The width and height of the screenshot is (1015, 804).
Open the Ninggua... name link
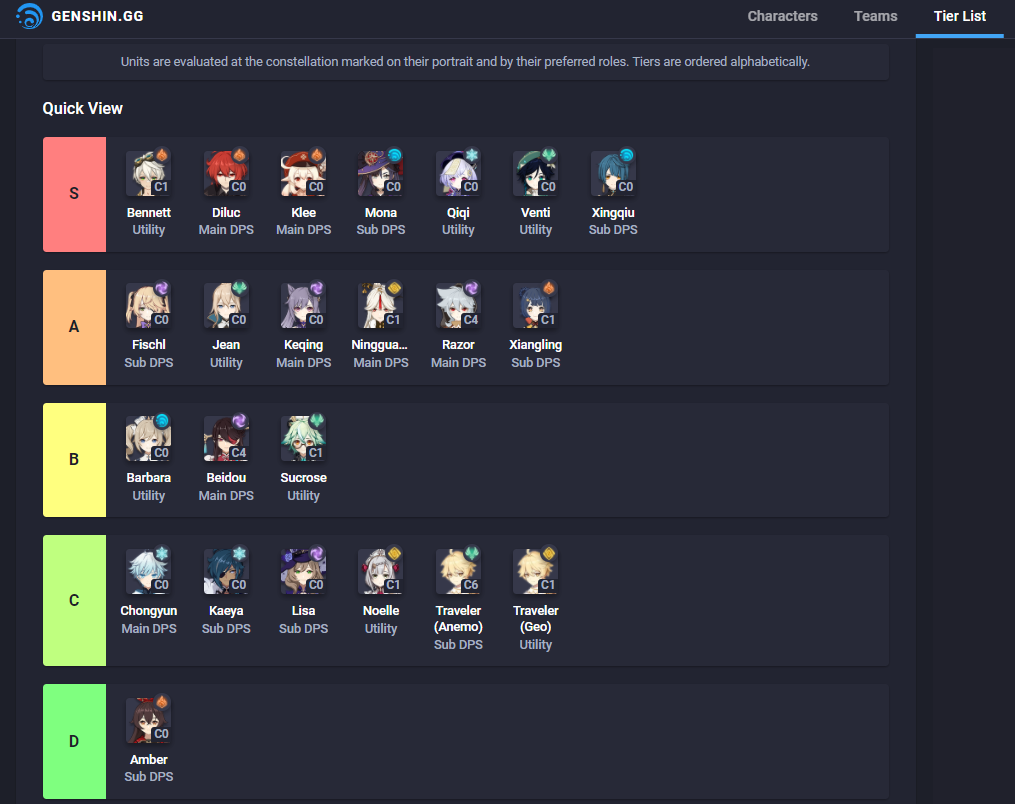[x=379, y=345]
